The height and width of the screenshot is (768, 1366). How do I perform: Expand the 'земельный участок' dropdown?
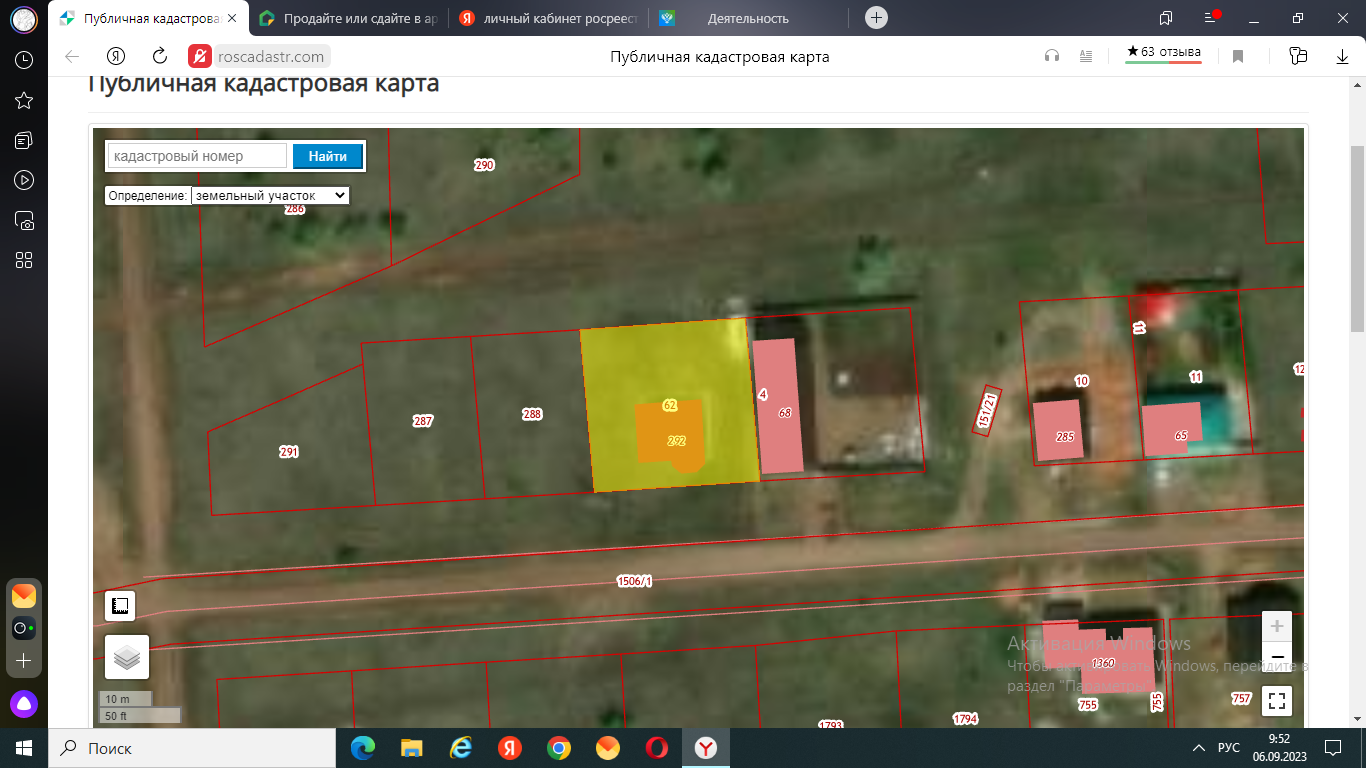coord(270,196)
